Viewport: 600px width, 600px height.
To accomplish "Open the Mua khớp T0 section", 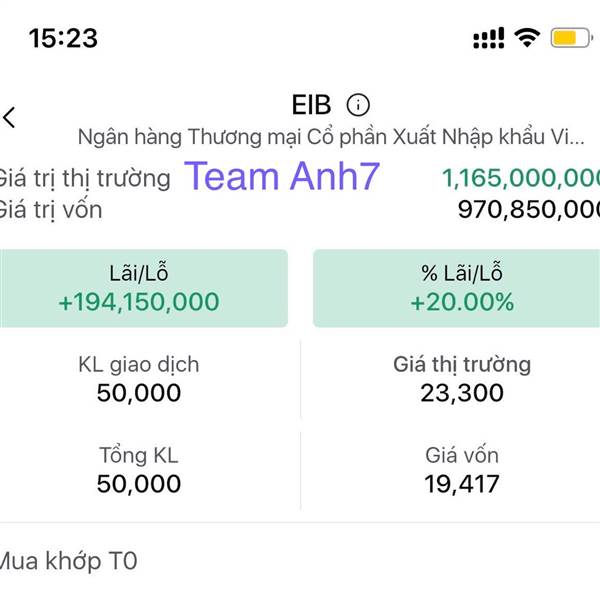I will (68, 561).
